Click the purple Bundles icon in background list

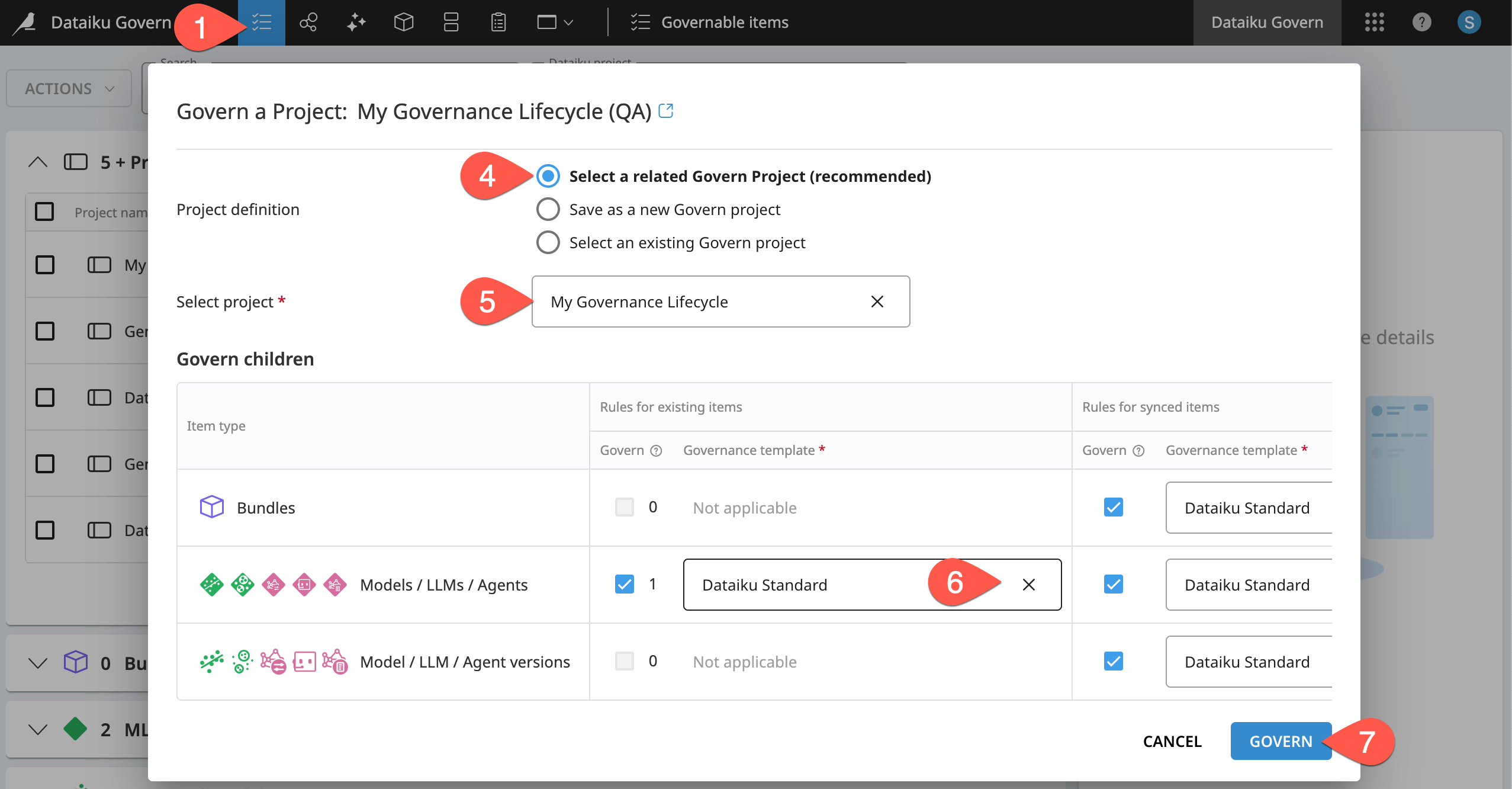[75, 662]
